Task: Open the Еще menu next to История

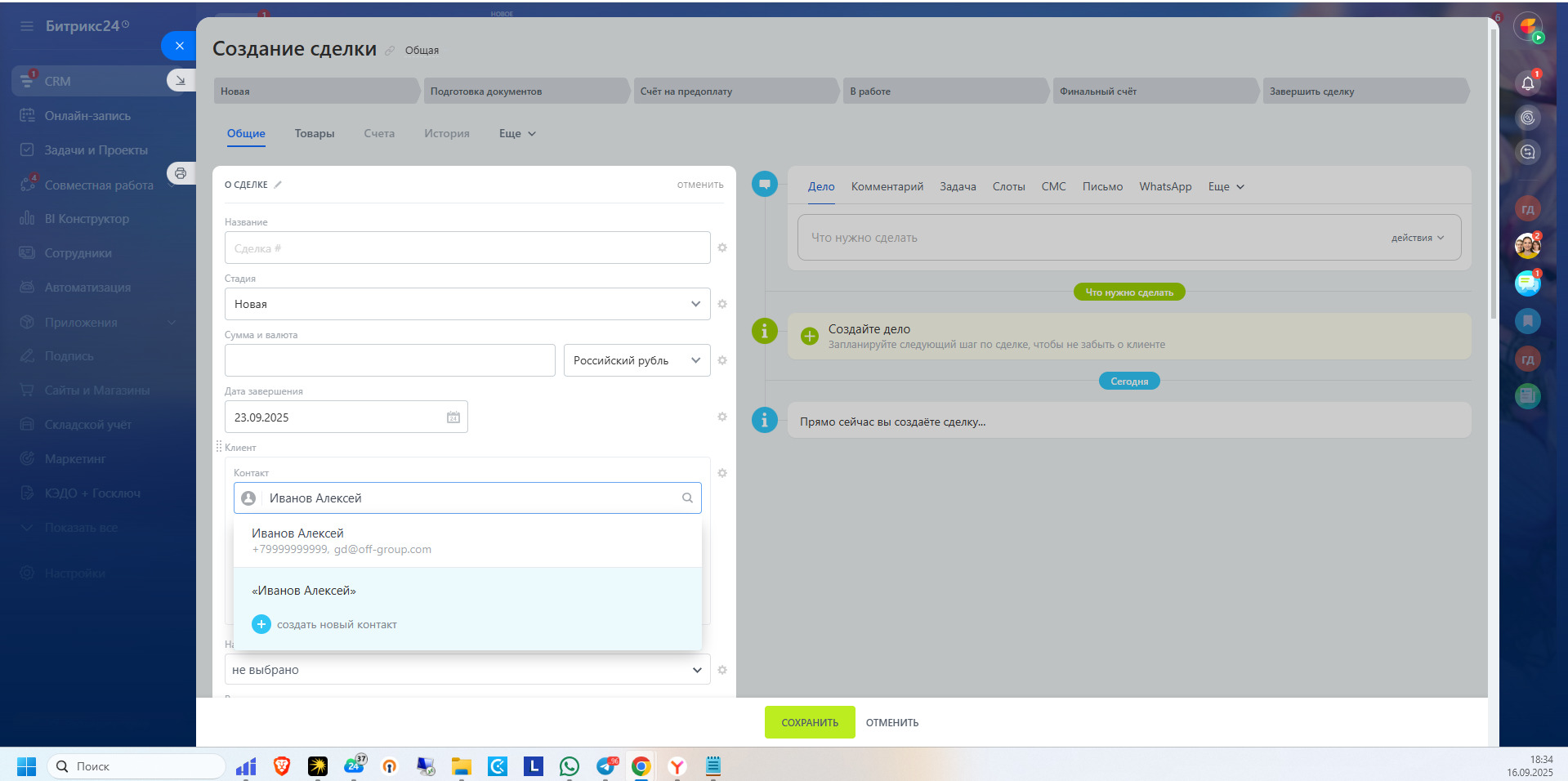Action: [516, 134]
